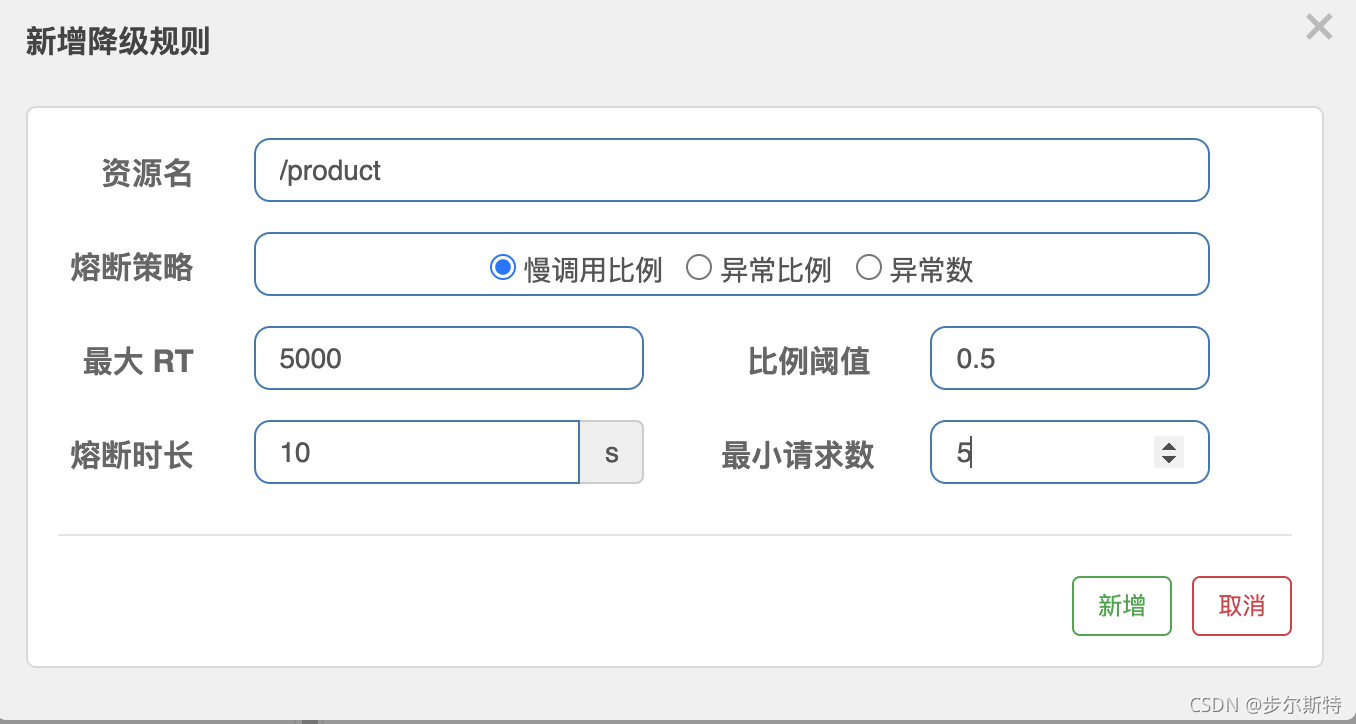Choose the 异常比例 strategy option
The image size is (1356, 724).
click(698, 268)
